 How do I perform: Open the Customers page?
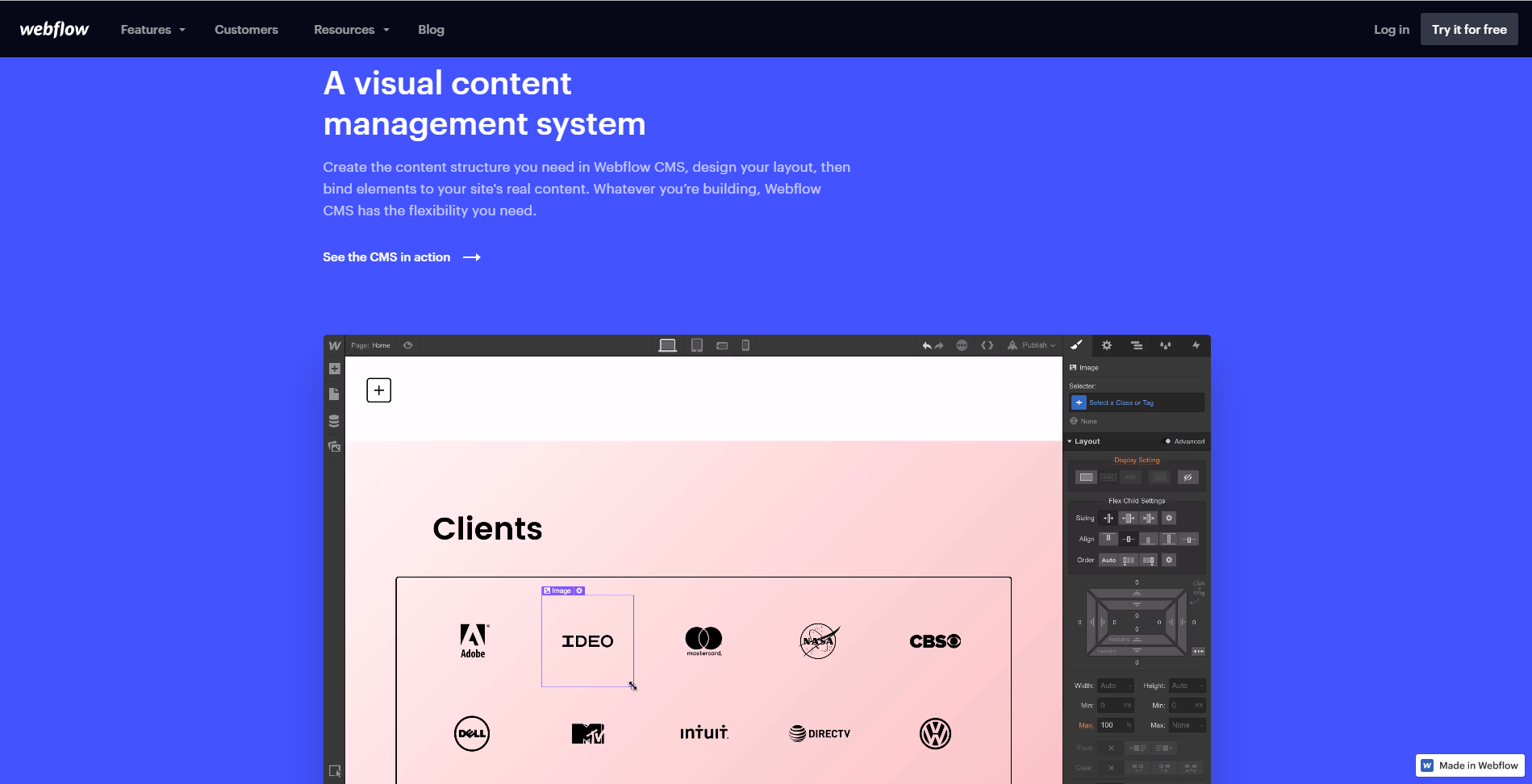pos(246,30)
